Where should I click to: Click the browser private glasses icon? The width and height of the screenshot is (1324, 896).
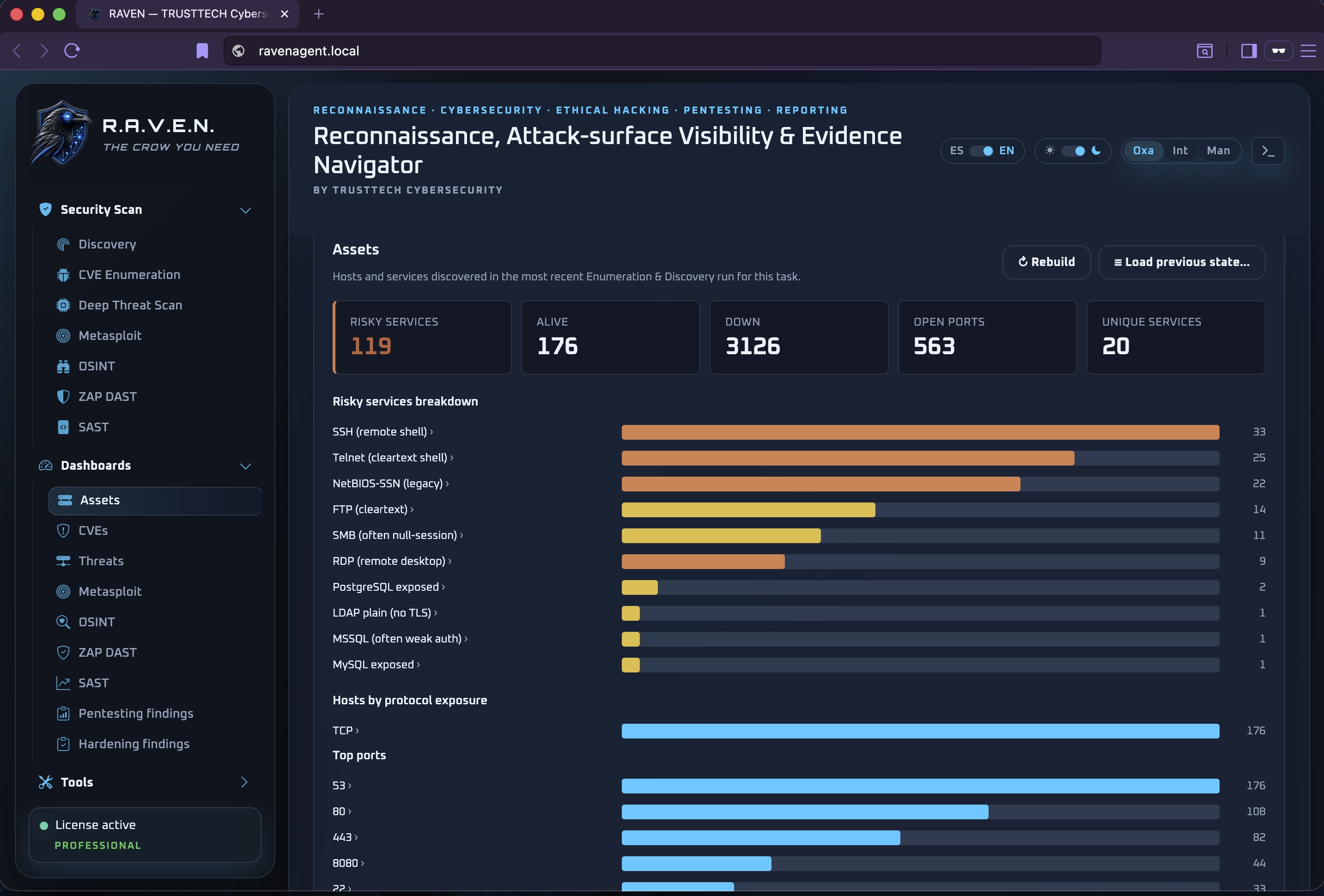point(1279,51)
